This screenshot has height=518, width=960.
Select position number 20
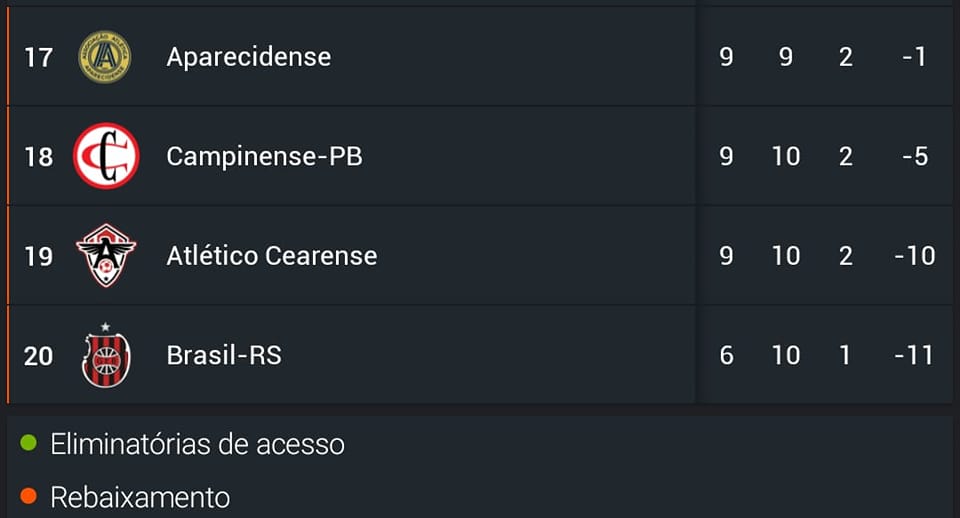(x=38, y=355)
